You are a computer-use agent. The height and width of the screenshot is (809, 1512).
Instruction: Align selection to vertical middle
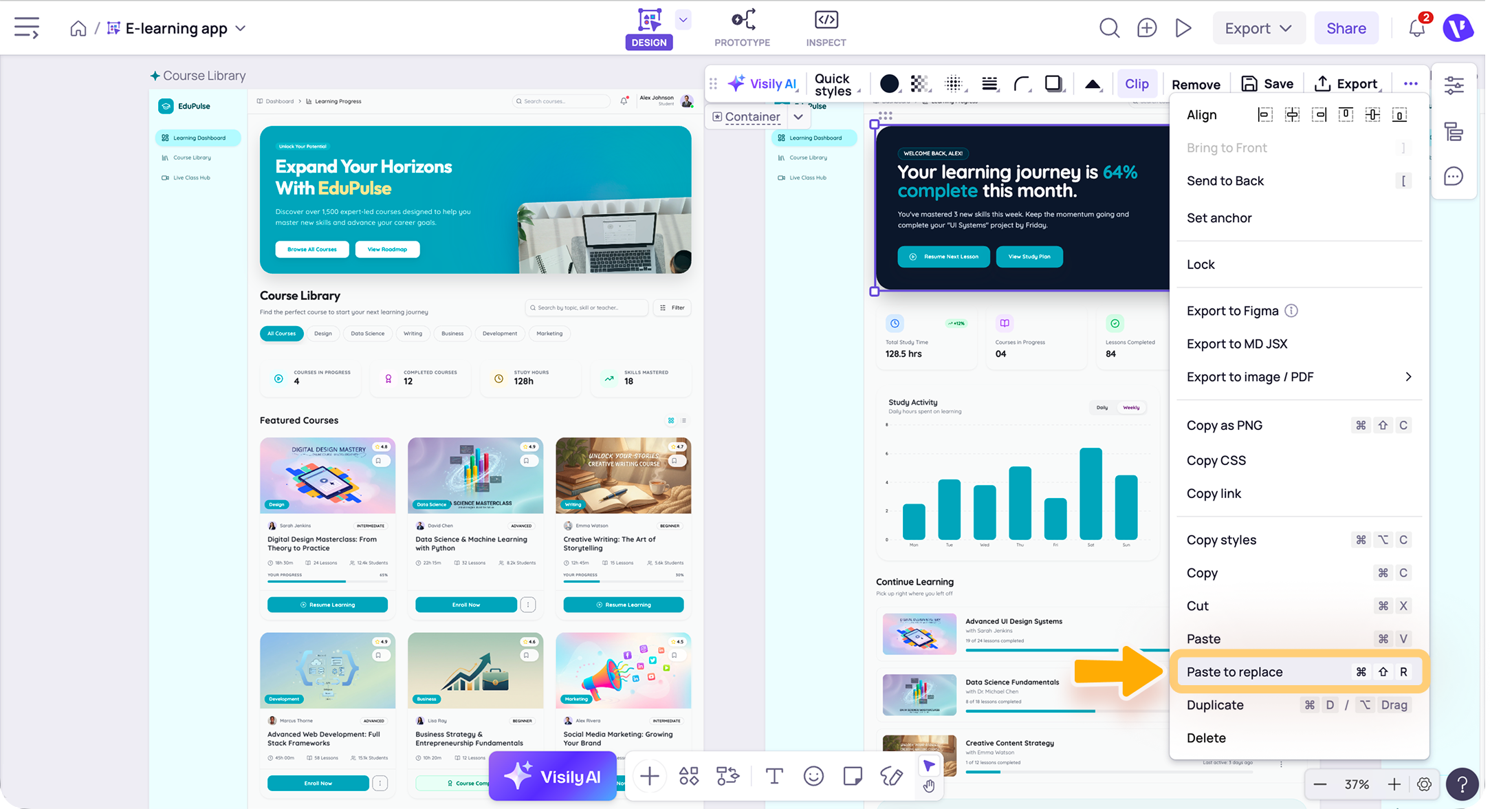pyautogui.click(x=1372, y=115)
